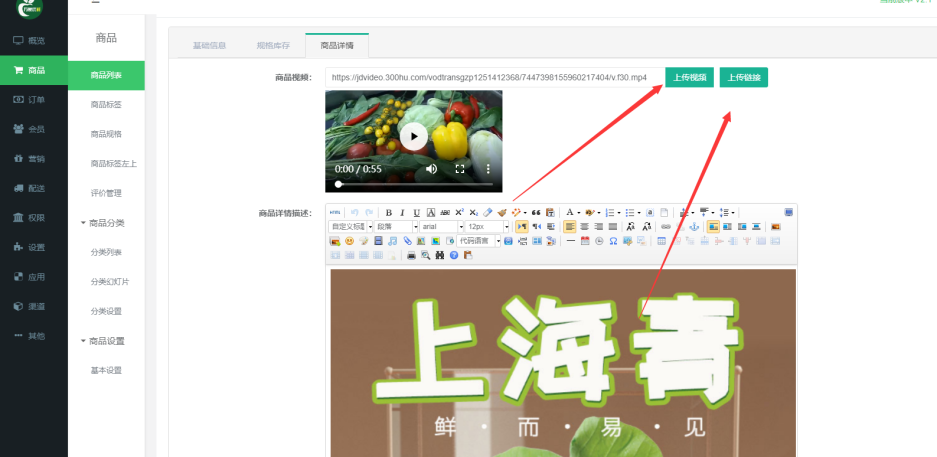Screen dimensions: 937x457
Task: Toggle superscript formatting
Action: 460,213
